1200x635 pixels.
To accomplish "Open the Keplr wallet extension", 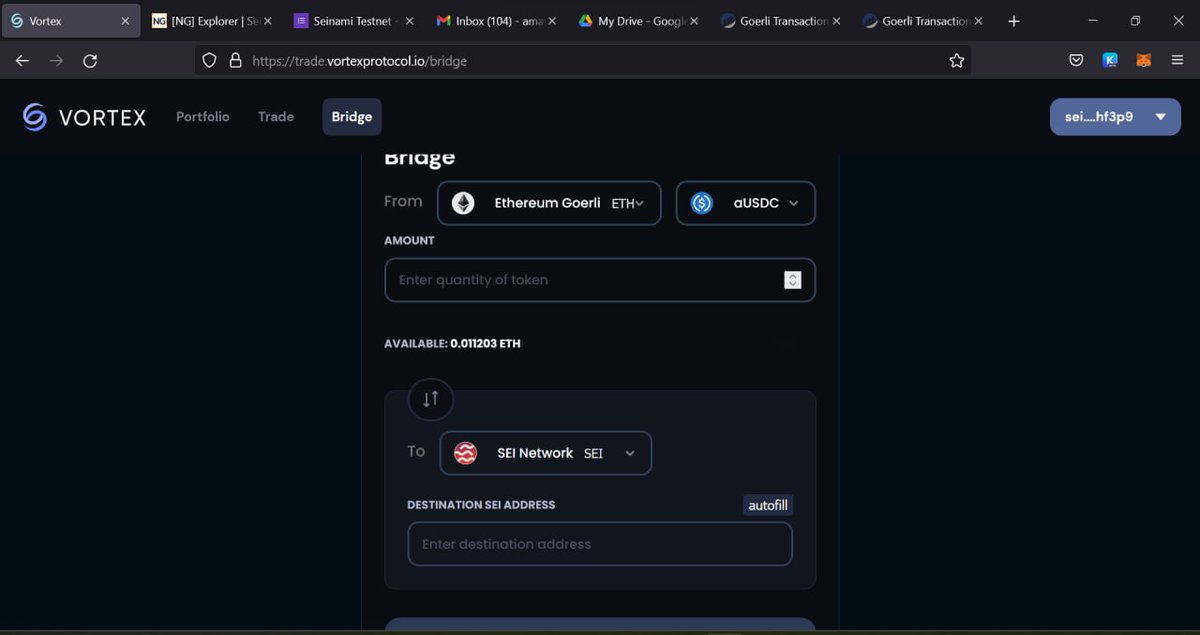I will (1110, 60).
